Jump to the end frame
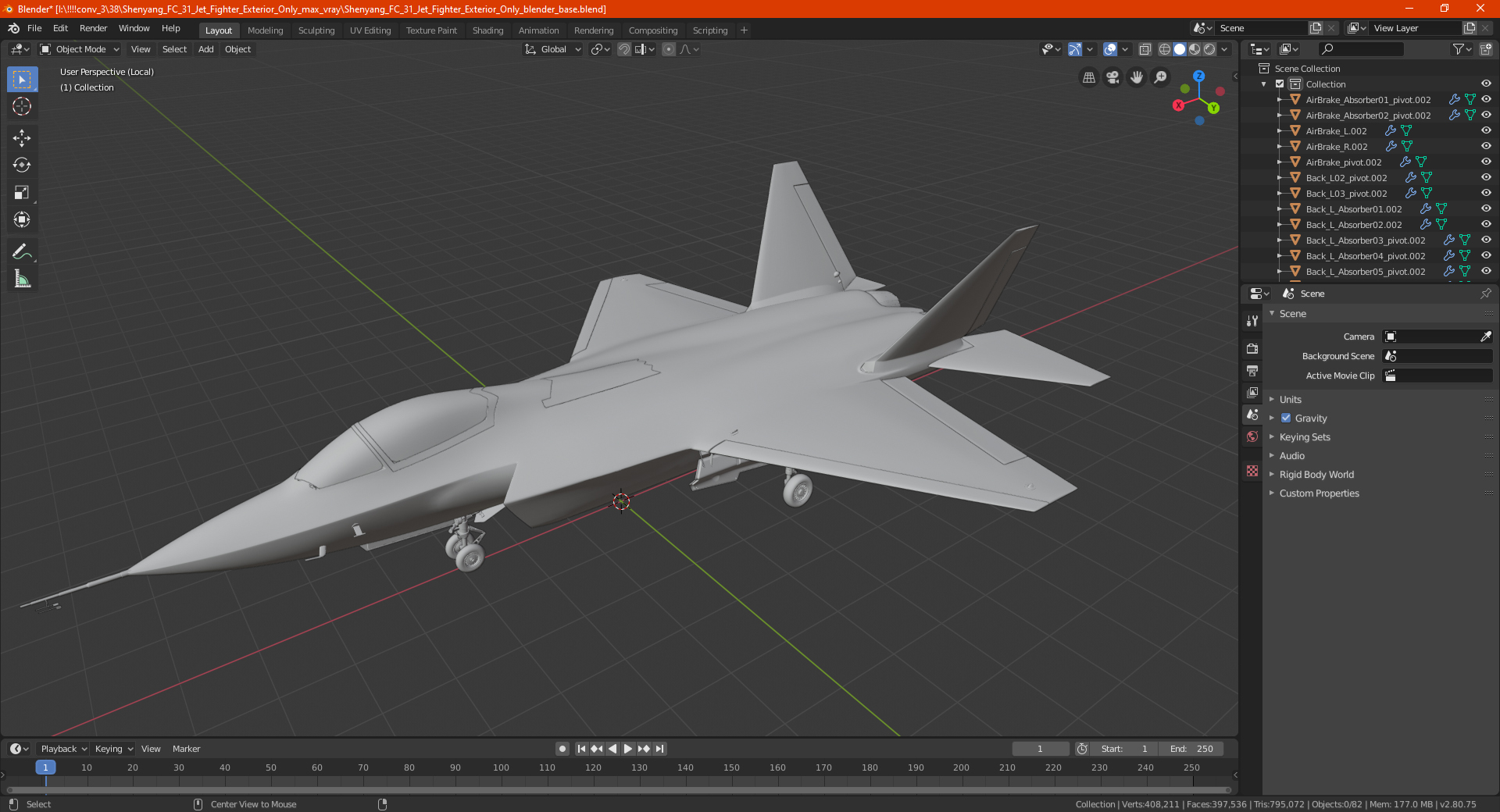 pos(659,749)
